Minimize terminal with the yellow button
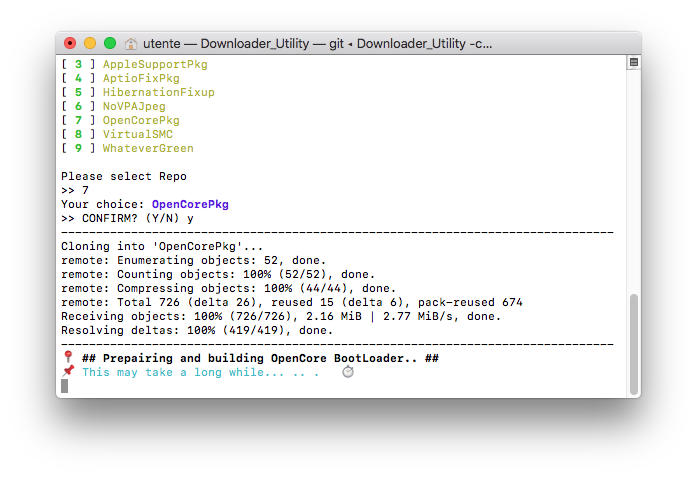This screenshot has height=478, width=697. pyautogui.click(x=90, y=43)
